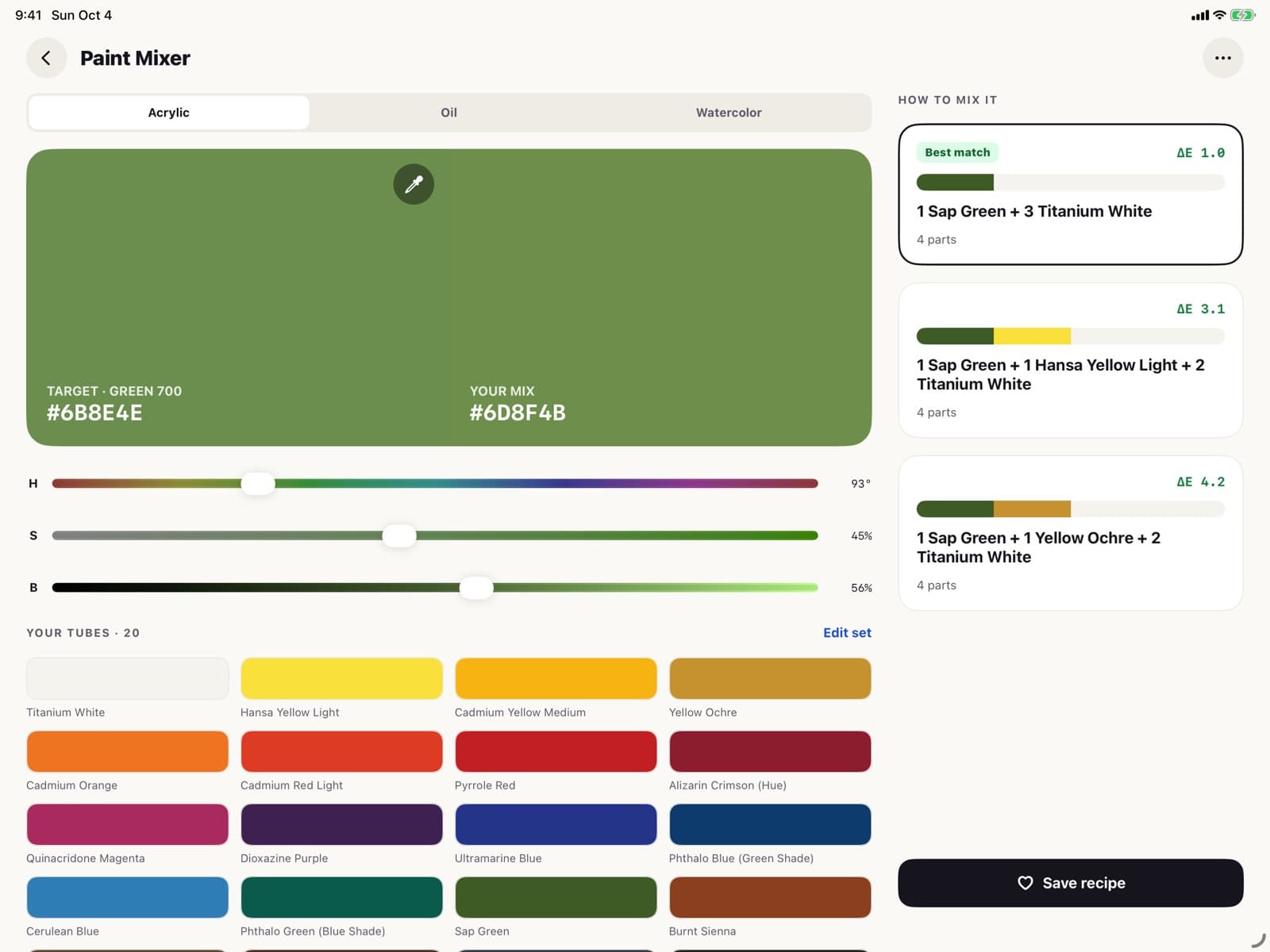Select the Ultramarine Blue swatch

tap(556, 824)
